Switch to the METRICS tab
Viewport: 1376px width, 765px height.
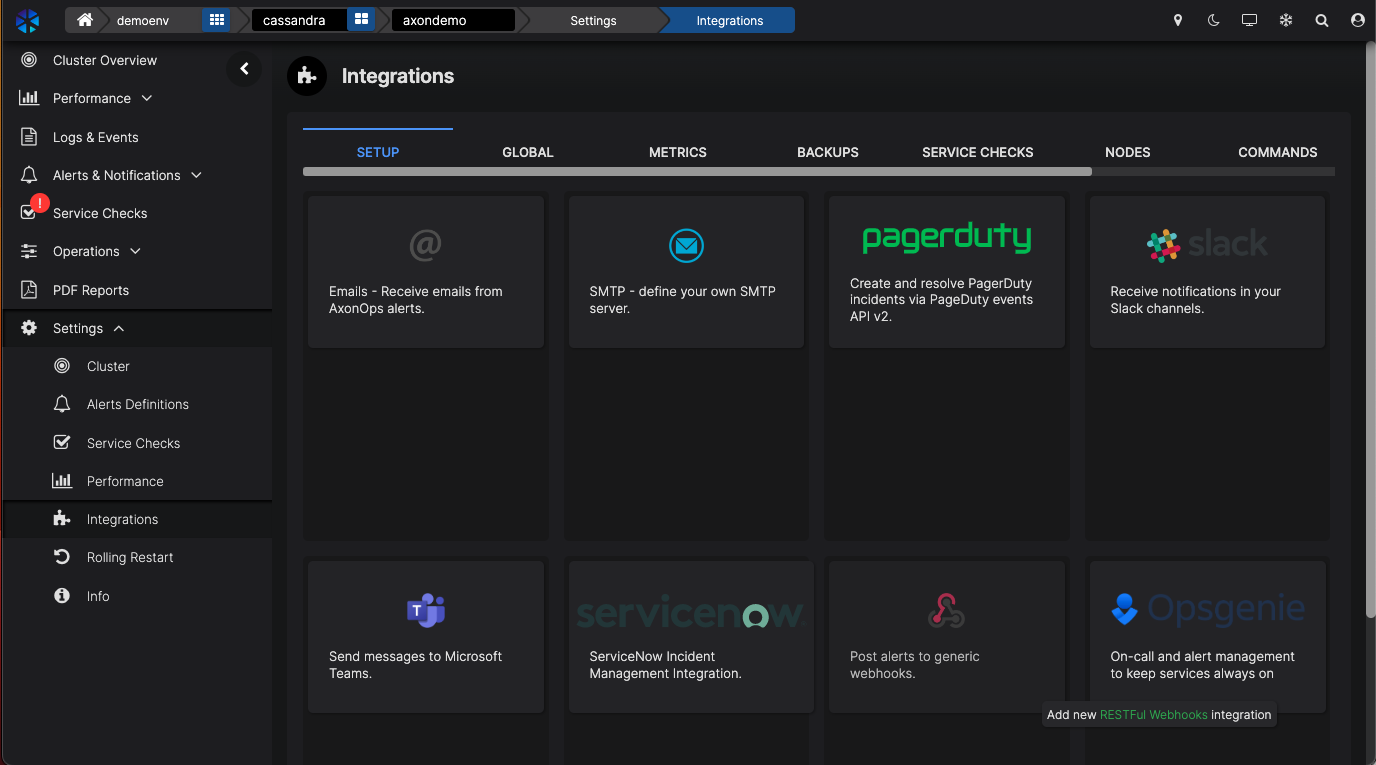(x=678, y=152)
